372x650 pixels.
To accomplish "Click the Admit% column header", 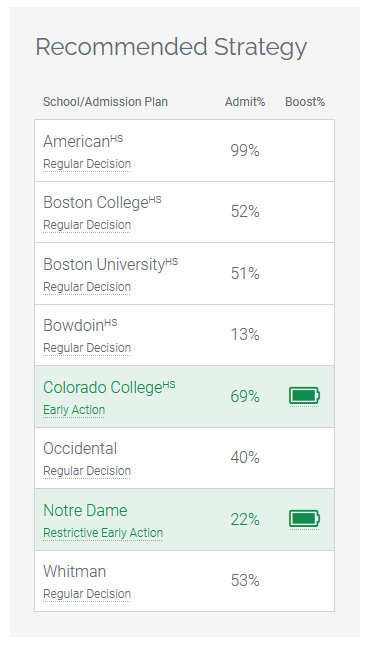I will pos(245,102).
